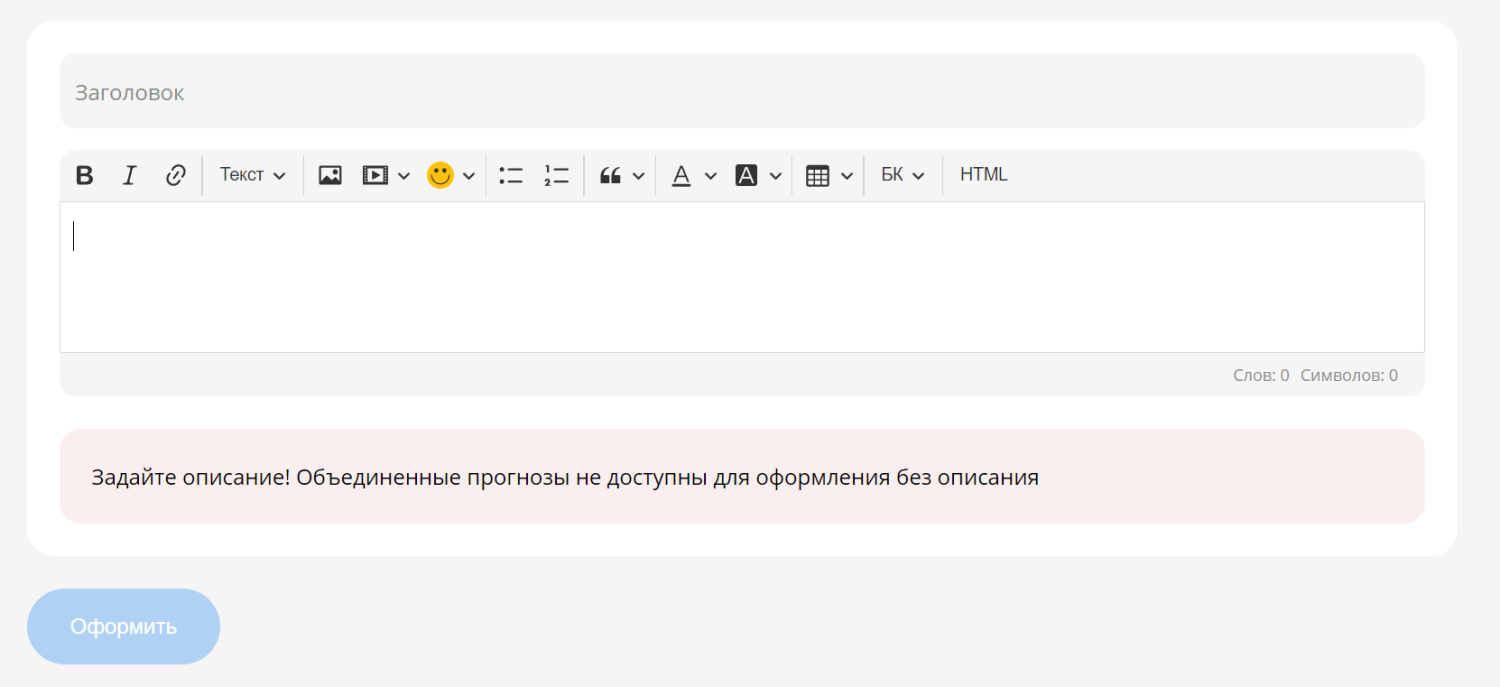
Task: Expand the emoji picker arrow
Action: (x=468, y=176)
